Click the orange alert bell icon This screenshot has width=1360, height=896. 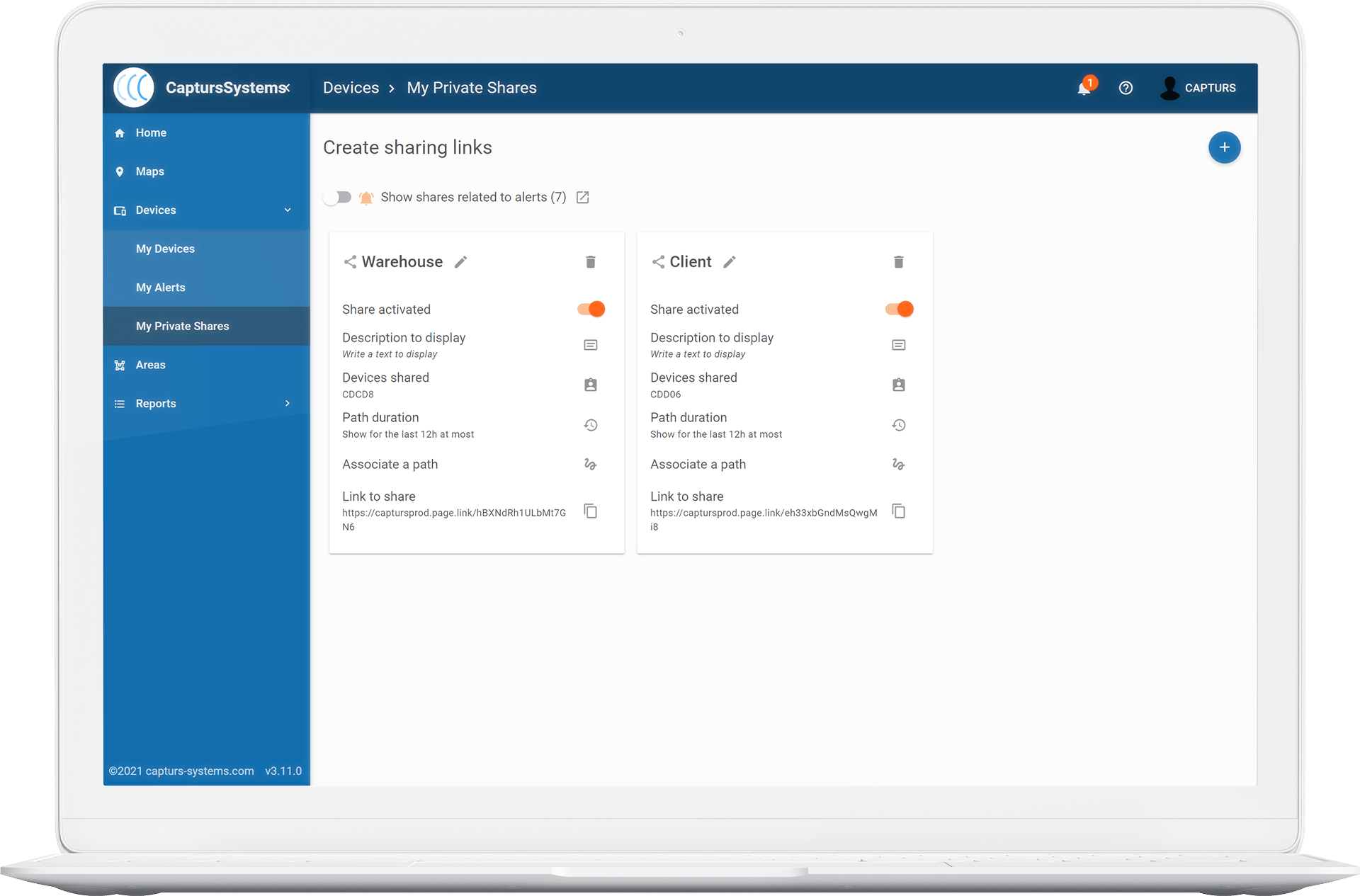366,198
